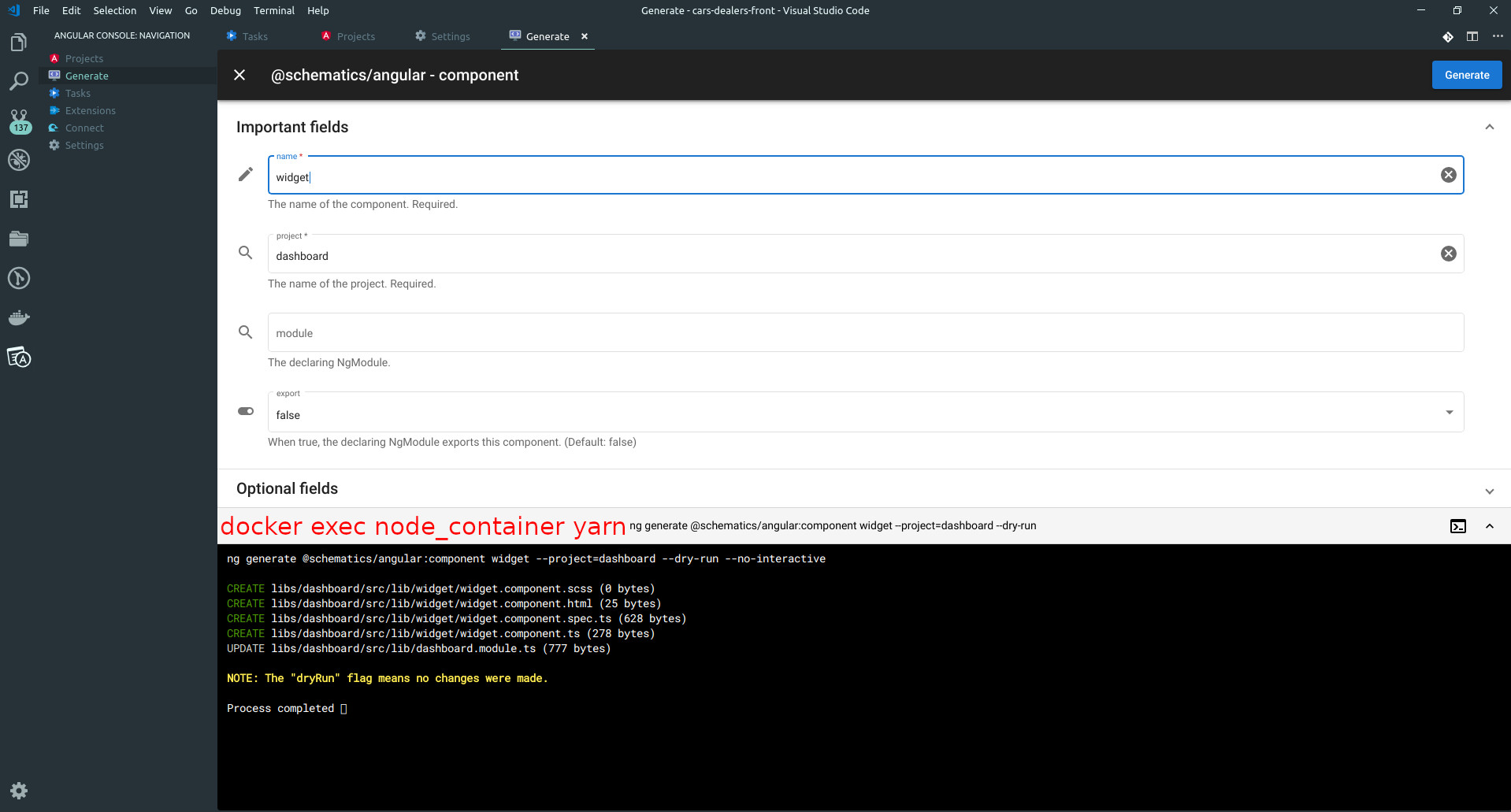Open the export false dropdown

[1449, 411]
